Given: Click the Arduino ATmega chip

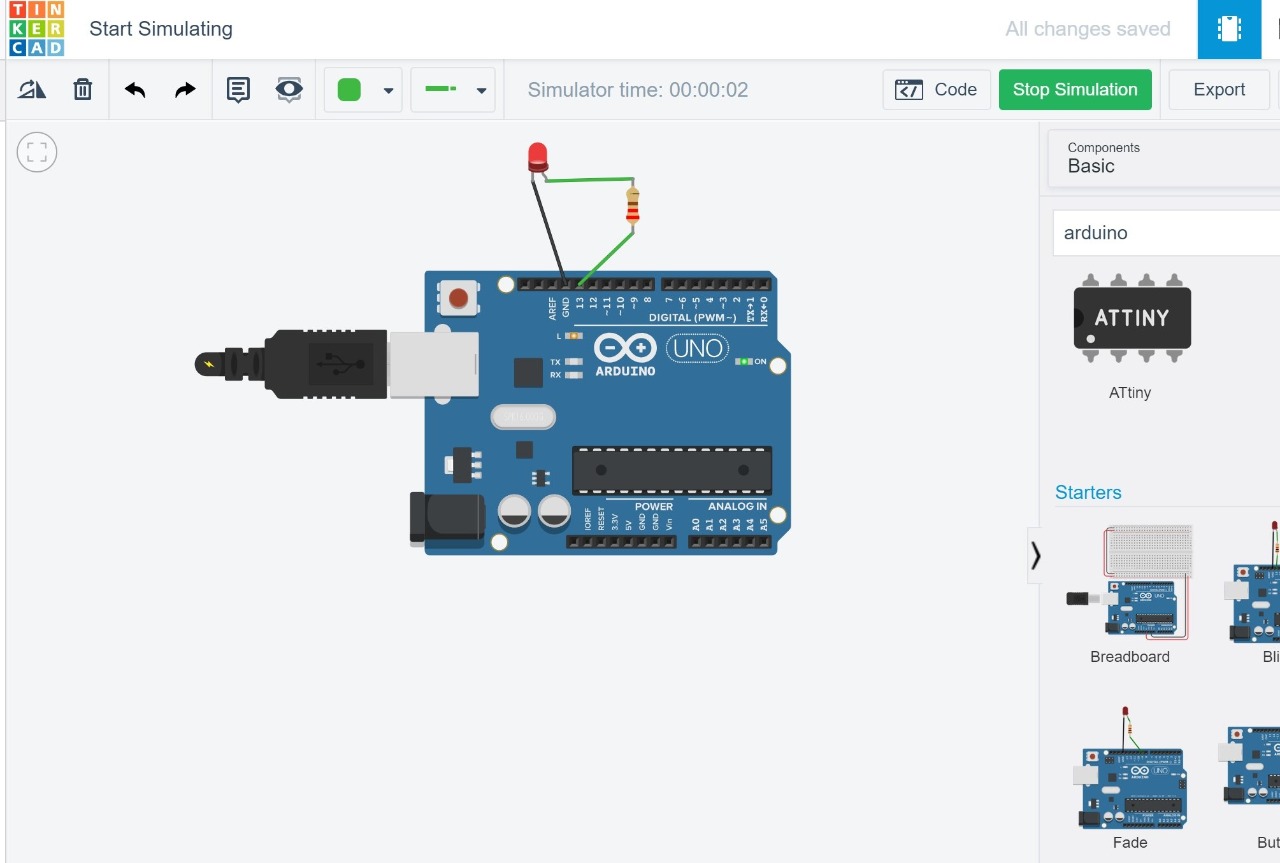Looking at the screenshot, I should coord(672,470).
